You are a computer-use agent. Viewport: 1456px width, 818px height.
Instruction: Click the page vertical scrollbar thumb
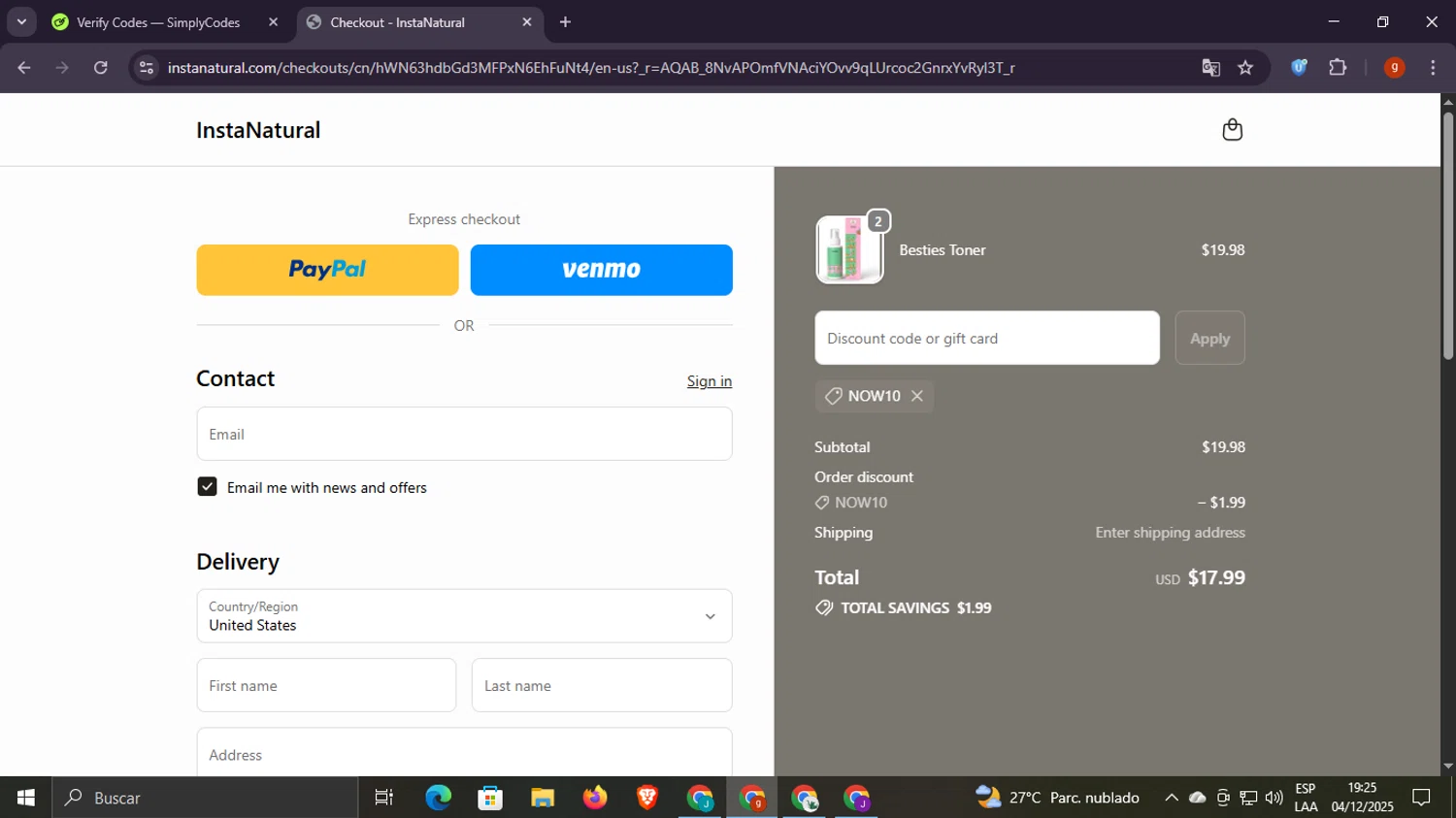(1447, 236)
